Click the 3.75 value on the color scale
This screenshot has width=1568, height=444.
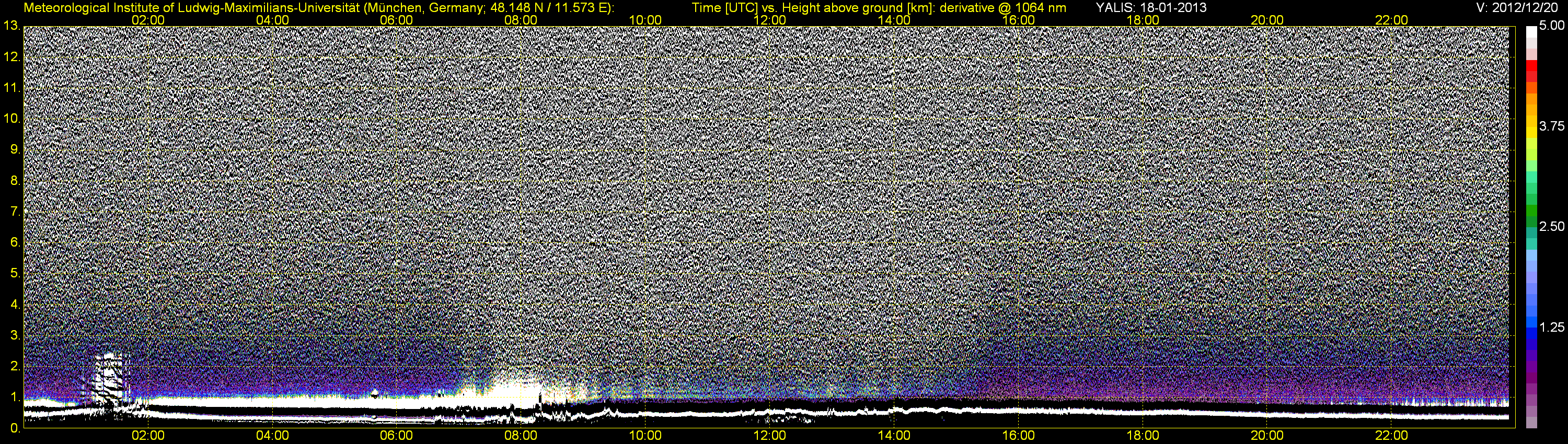click(x=1551, y=126)
